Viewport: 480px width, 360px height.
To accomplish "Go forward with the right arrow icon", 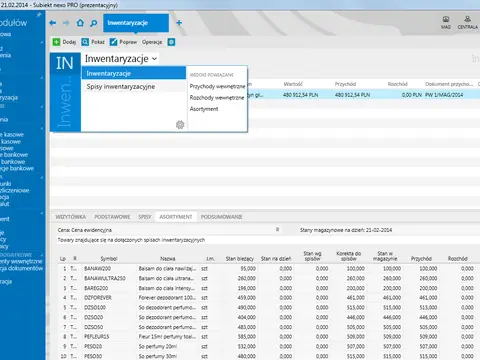I will [66, 23].
